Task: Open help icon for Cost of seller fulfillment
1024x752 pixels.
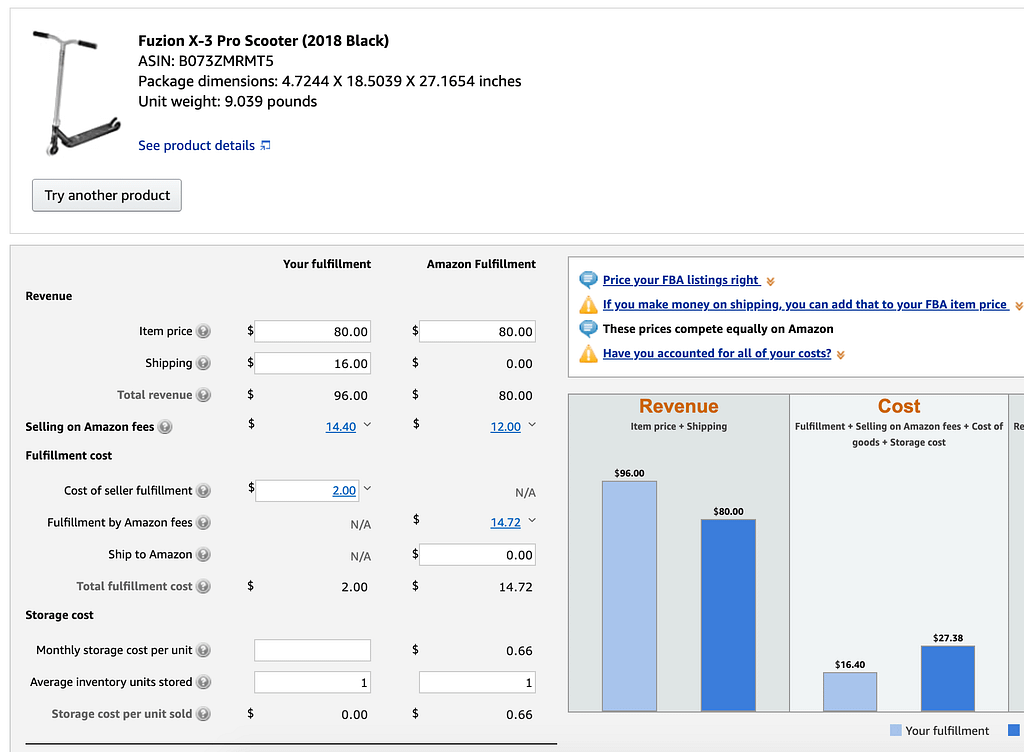Action: pyautogui.click(x=204, y=490)
